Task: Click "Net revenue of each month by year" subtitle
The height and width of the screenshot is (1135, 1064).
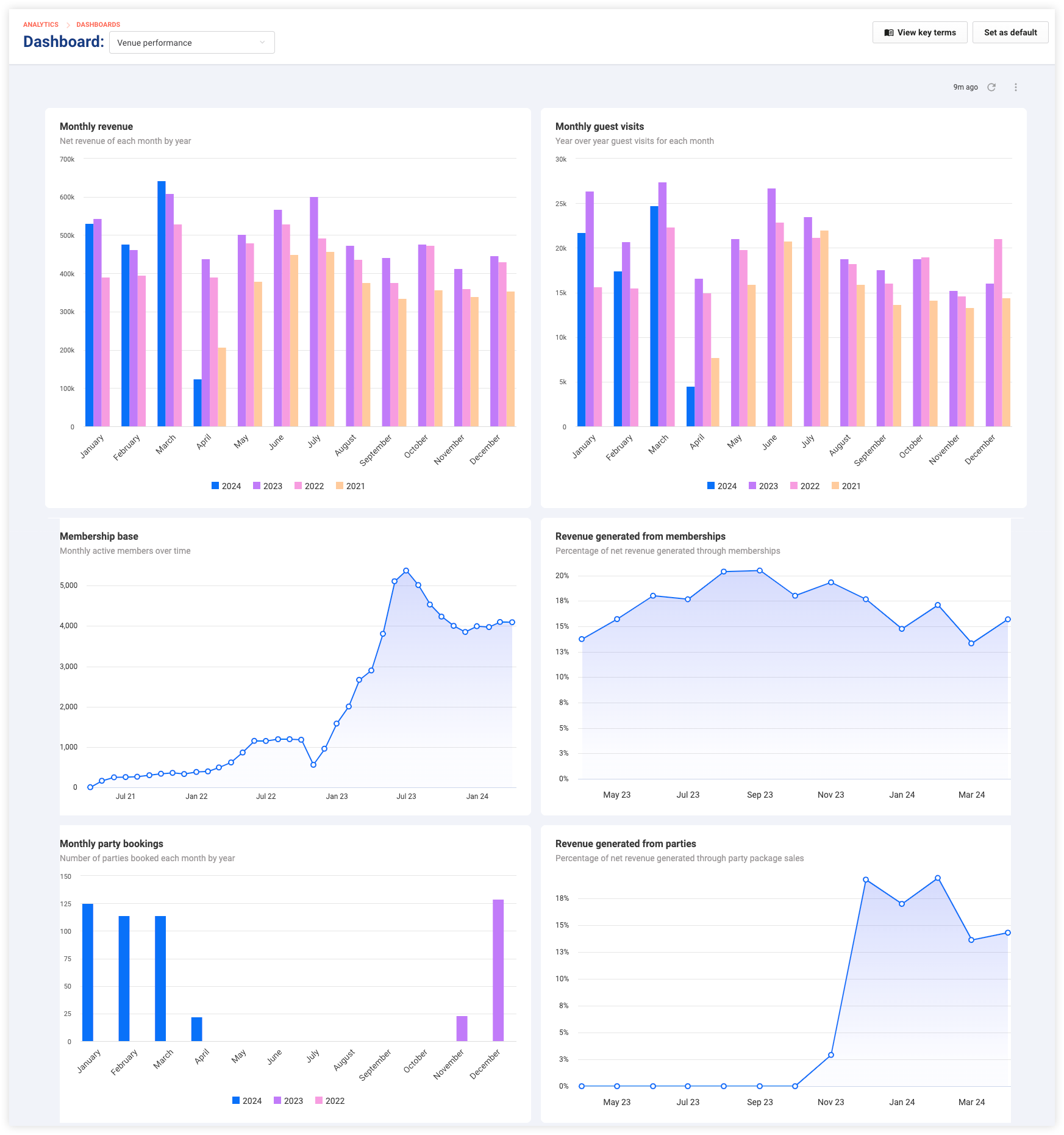Action: tap(125, 141)
